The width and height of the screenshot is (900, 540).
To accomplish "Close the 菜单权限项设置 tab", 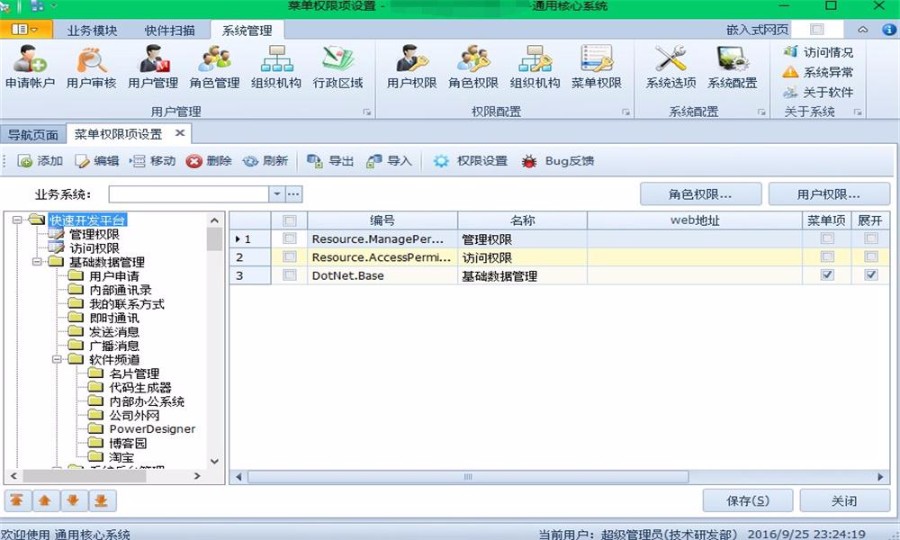I will tap(180, 134).
